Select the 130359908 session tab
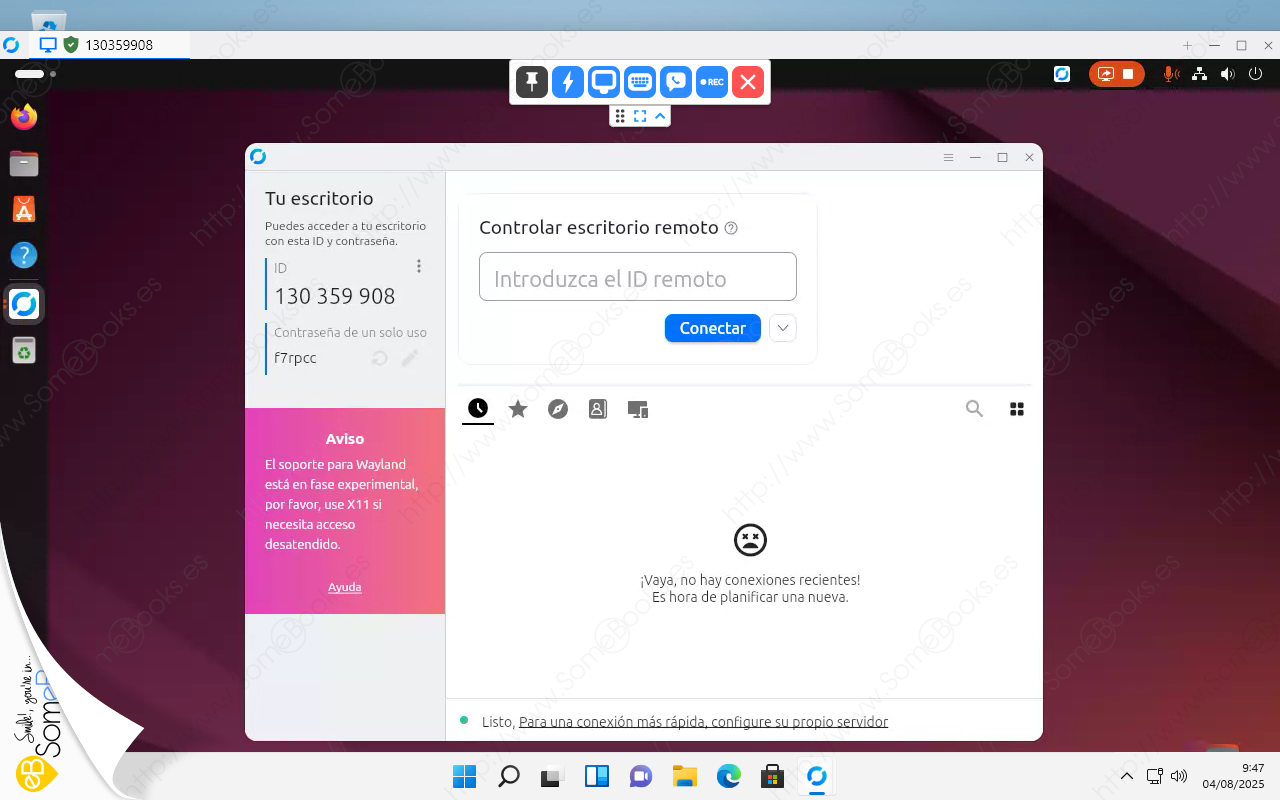Image resolution: width=1280 pixels, height=800 pixels. click(108, 45)
